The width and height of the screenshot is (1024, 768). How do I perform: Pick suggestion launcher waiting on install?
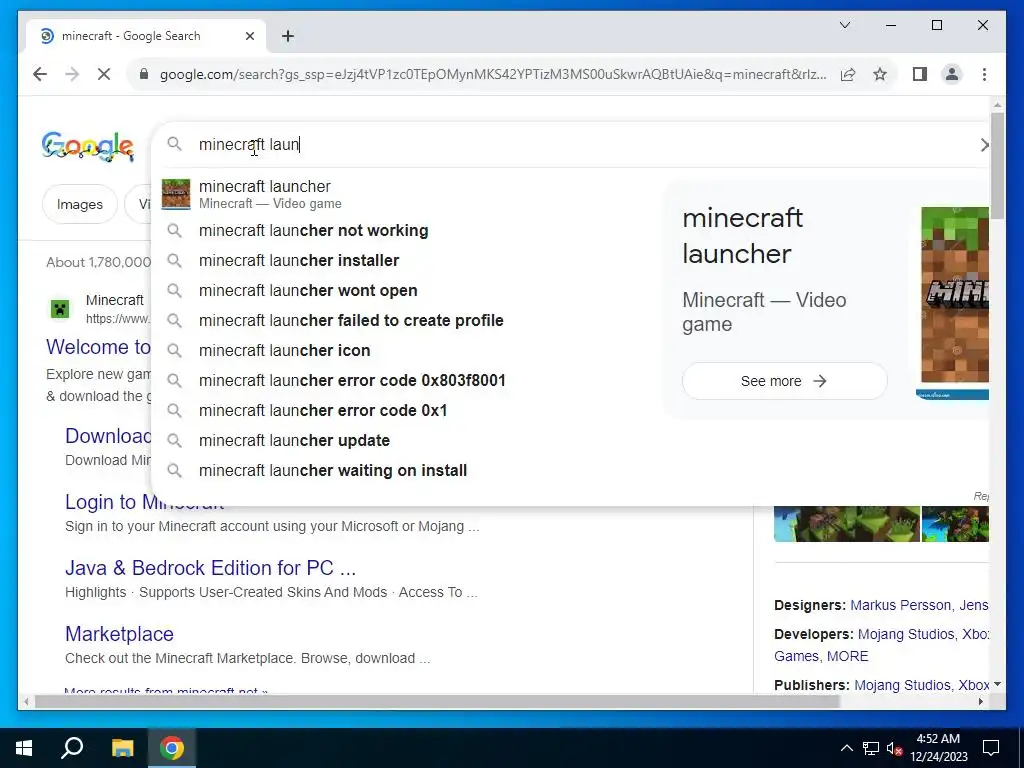(x=407, y=471)
